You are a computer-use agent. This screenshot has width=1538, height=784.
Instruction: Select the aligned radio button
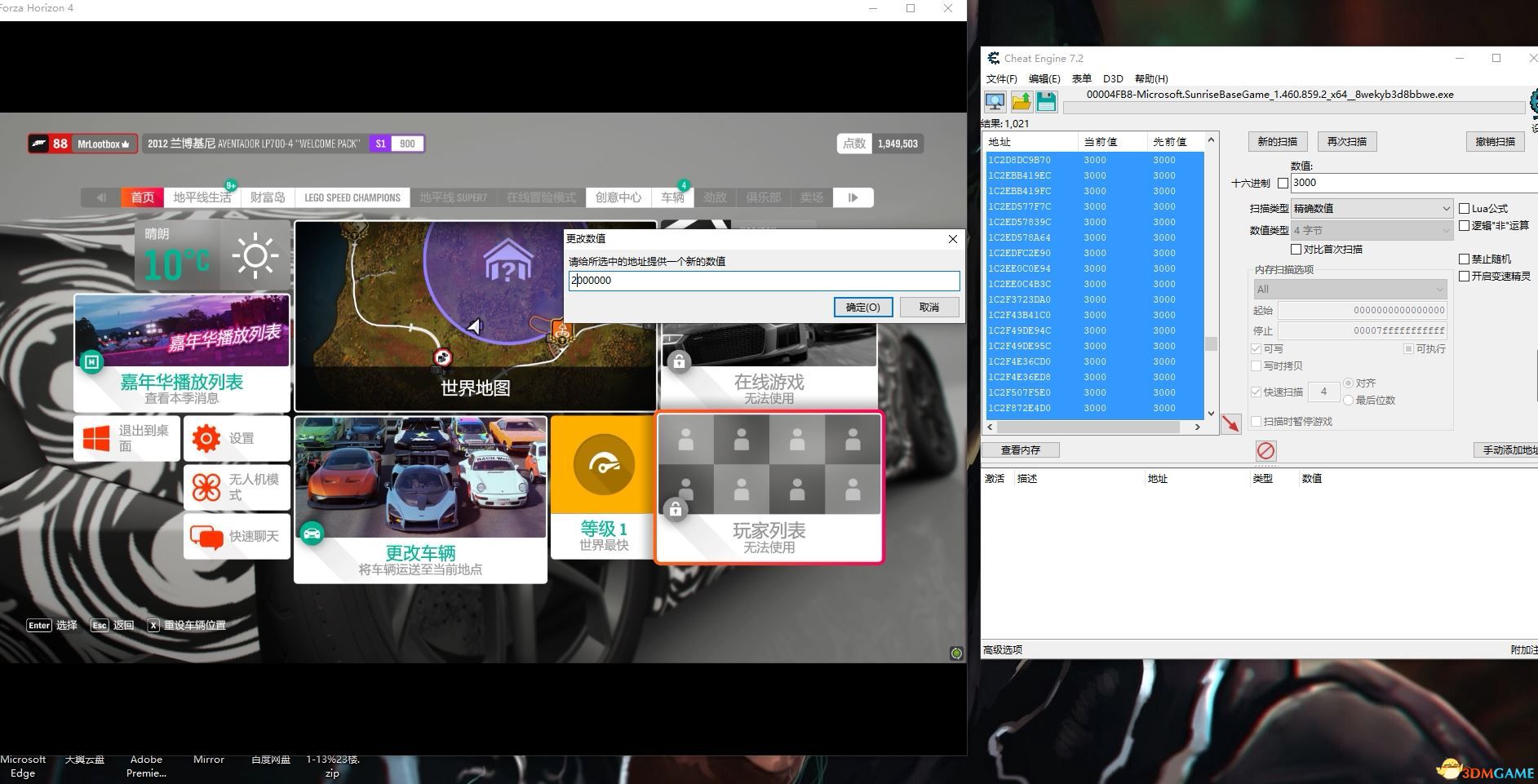click(x=1348, y=383)
